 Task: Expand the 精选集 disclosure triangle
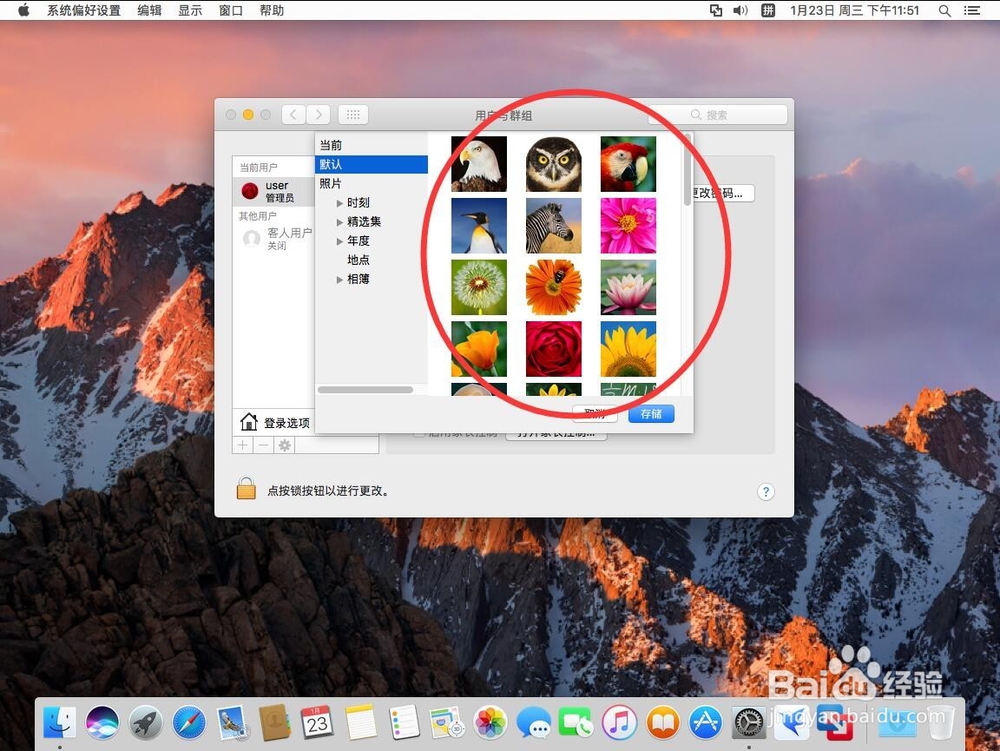pyautogui.click(x=339, y=222)
